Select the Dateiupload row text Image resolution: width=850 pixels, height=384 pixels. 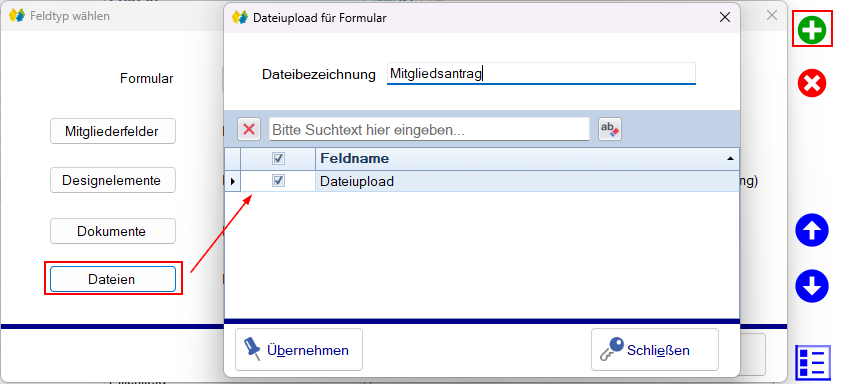click(x=357, y=182)
